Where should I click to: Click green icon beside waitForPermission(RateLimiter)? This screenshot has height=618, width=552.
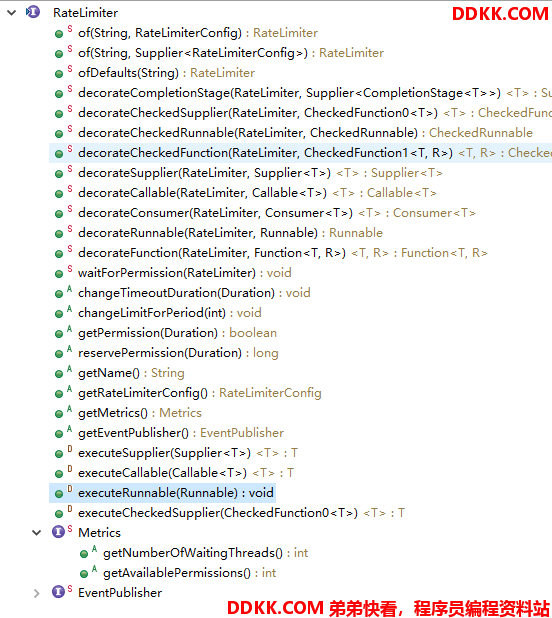pos(59,274)
